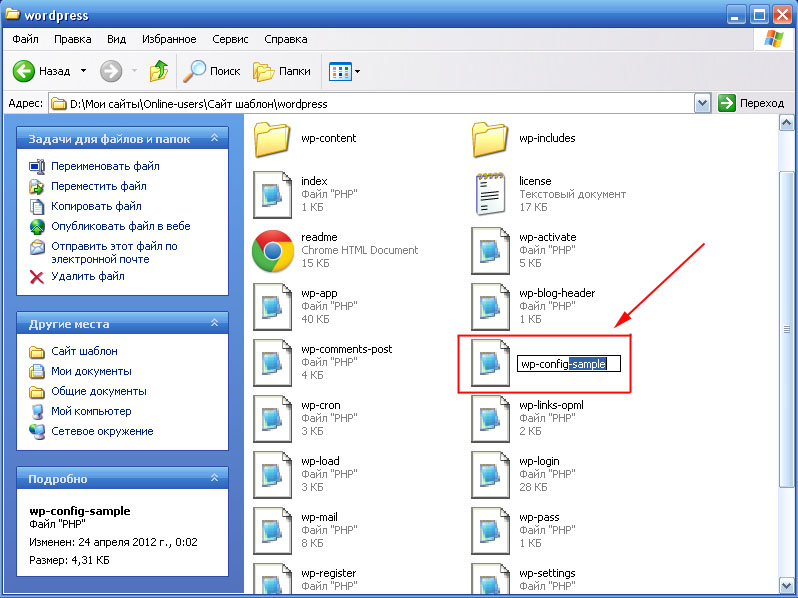
Task: Click the "license" file name
Action: pyautogui.click(x=535, y=181)
